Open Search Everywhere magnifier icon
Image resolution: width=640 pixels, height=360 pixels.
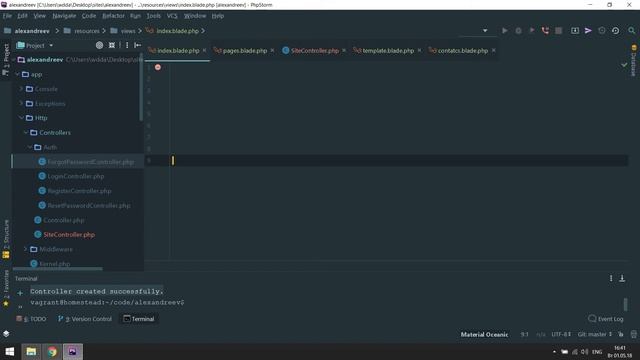[631, 31]
